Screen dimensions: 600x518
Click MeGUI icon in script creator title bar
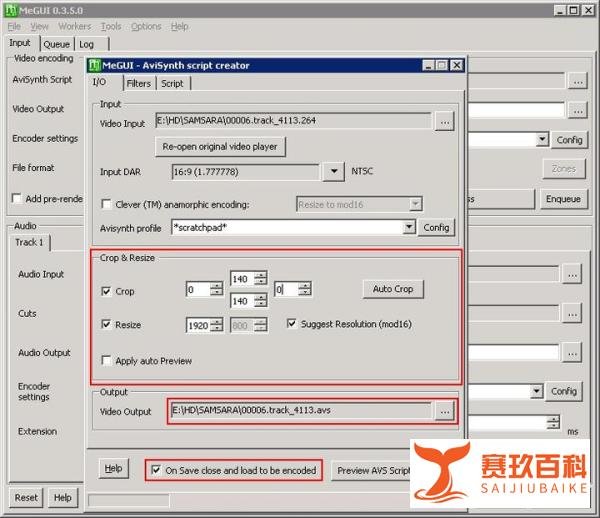coord(94,65)
